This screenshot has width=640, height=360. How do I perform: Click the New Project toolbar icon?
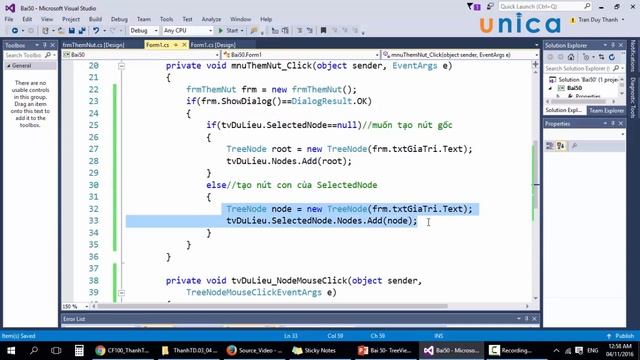point(45,31)
